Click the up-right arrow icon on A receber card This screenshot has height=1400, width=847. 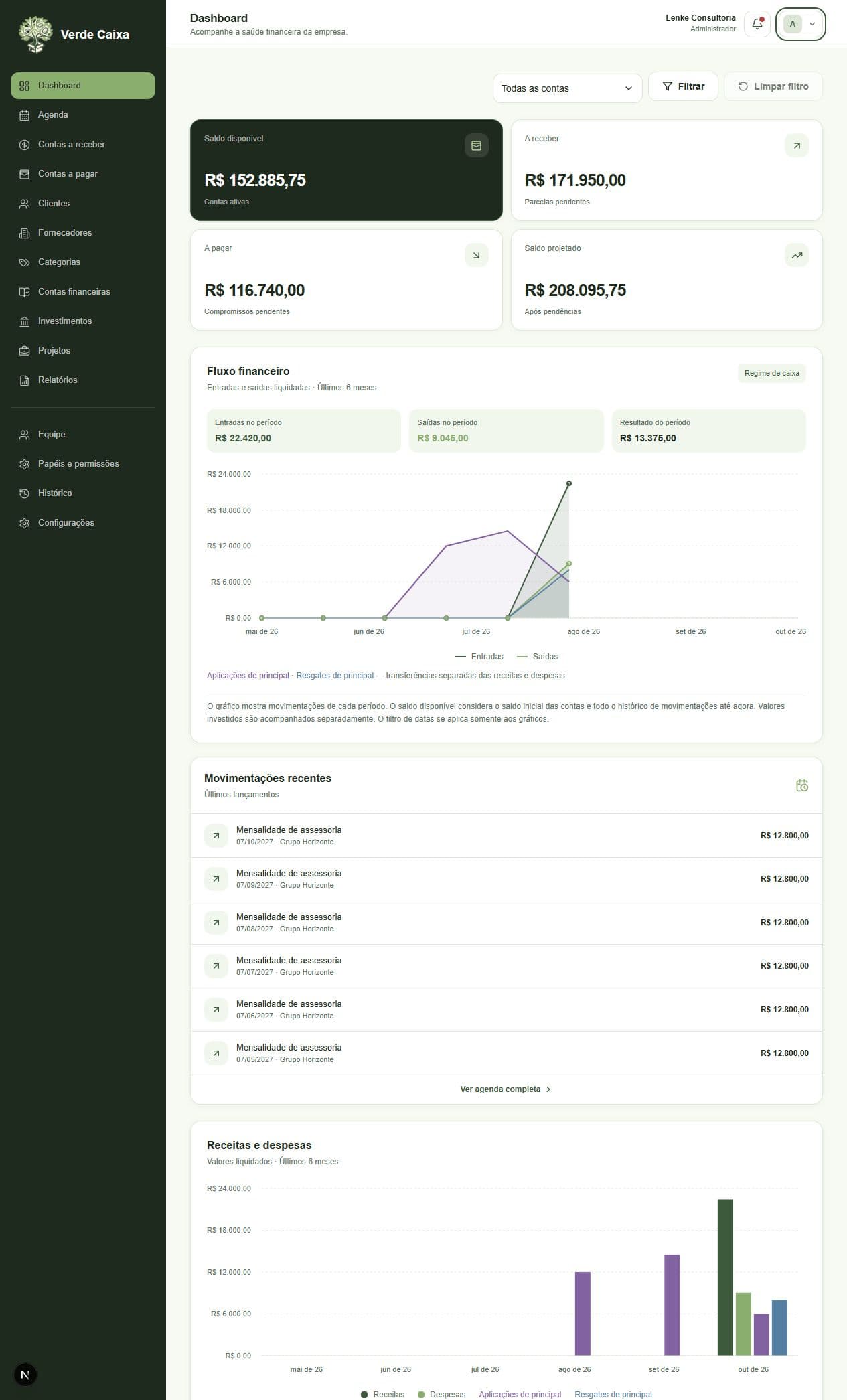point(796,145)
